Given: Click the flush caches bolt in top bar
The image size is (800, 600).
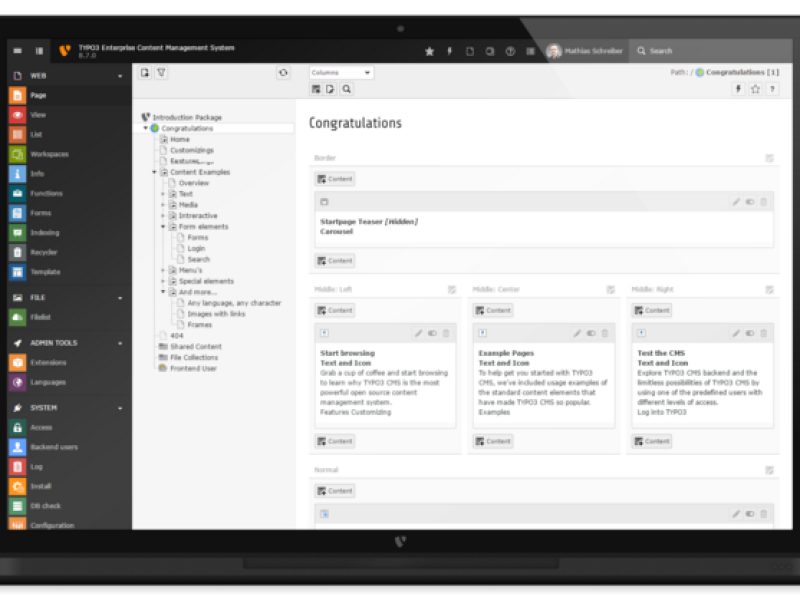Looking at the screenshot, I should [x=449, y=51].
